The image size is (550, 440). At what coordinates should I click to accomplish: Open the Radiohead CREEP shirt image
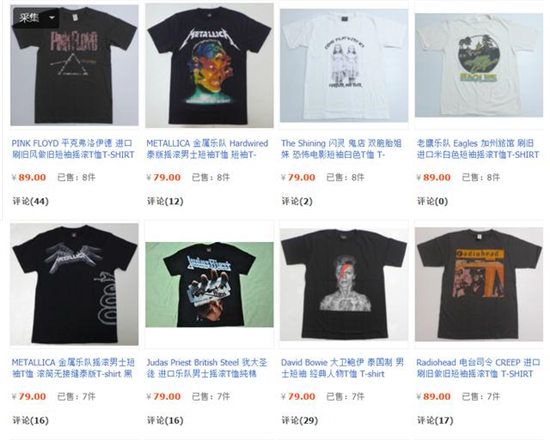pyautogui.click(x=479, y=285)
